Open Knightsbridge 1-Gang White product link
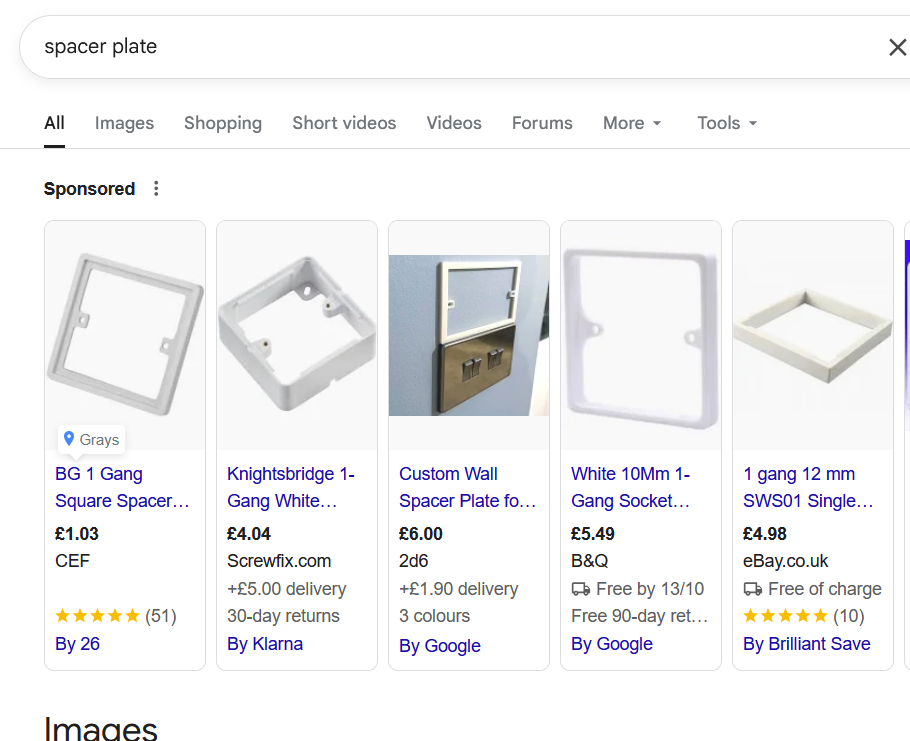 pos(291,487)
